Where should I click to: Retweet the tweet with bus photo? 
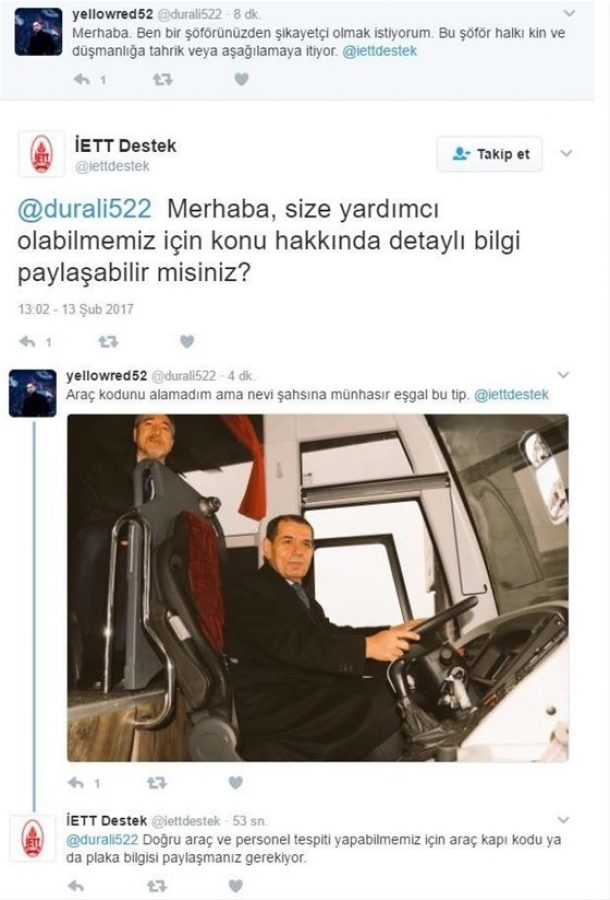click(157, 782)
